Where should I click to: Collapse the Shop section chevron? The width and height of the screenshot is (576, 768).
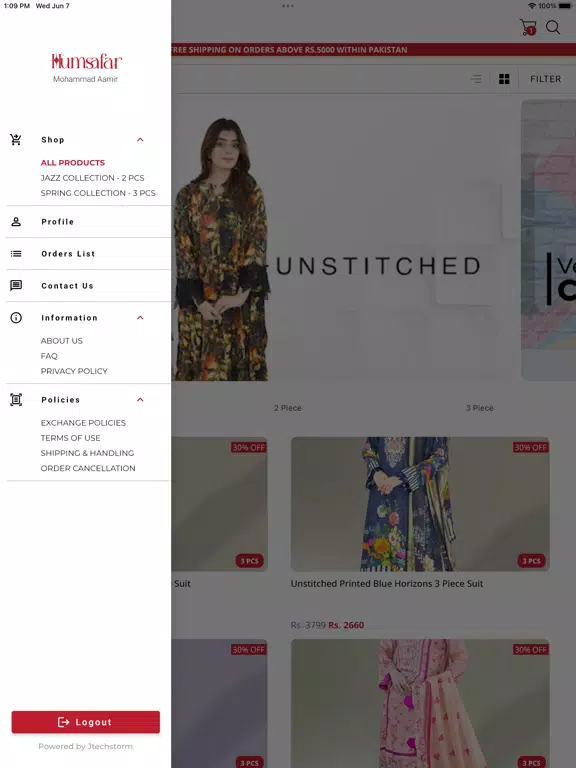coord(140,140)
